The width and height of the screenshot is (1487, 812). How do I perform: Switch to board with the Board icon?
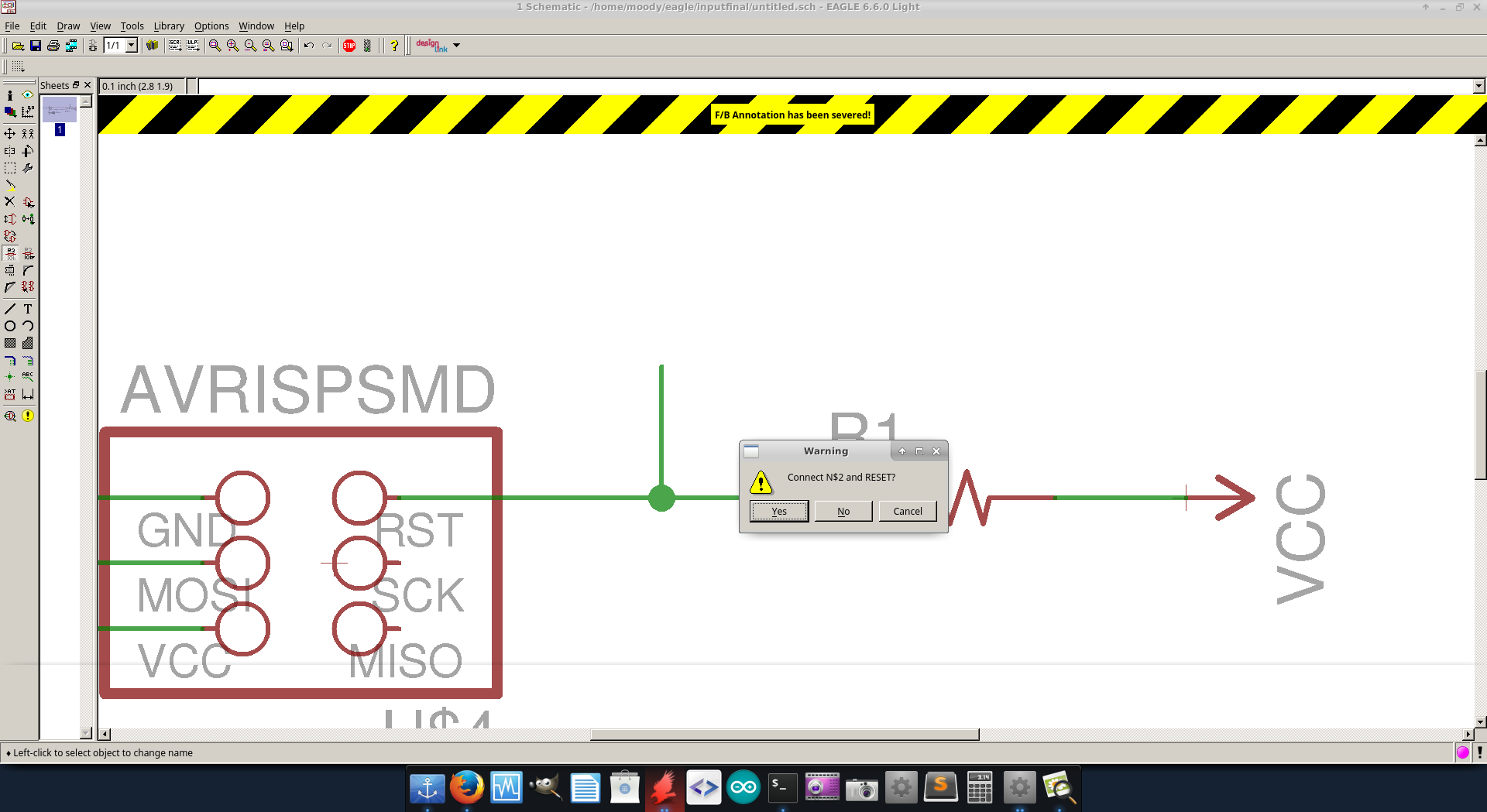click(93, 46)
